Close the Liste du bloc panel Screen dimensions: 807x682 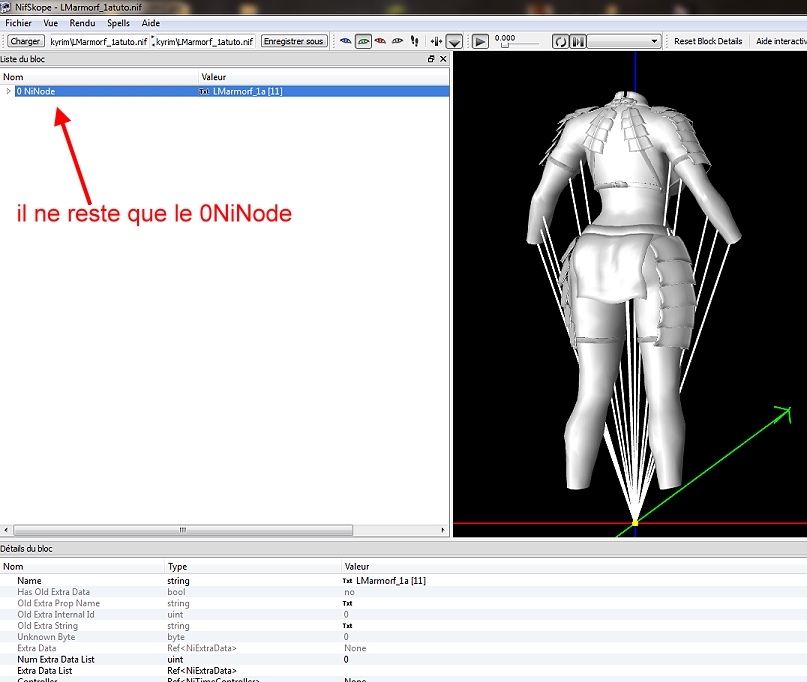click(443, 59)
